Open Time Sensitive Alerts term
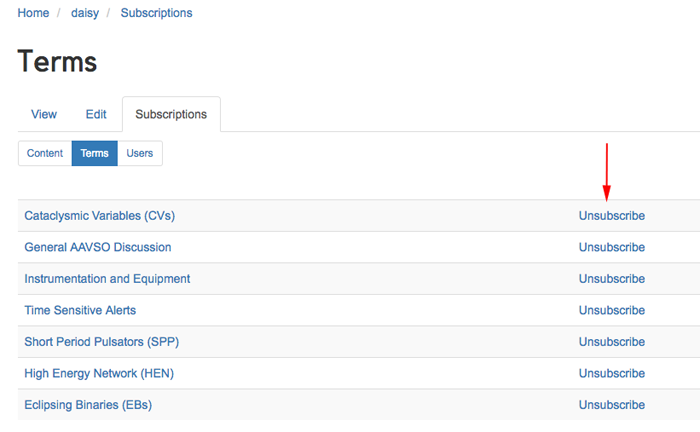The height and width of the screenshot is (432, 700). point(80,310)
